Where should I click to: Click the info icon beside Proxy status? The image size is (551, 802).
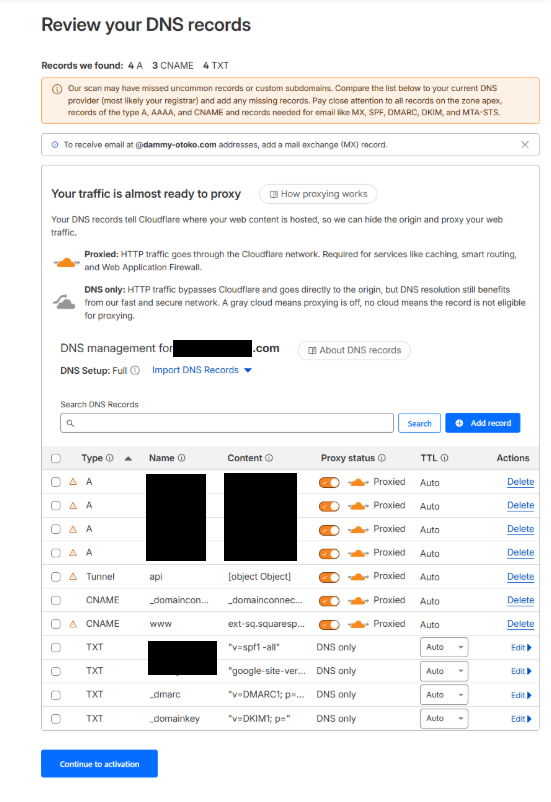click(x=382, y=458)
